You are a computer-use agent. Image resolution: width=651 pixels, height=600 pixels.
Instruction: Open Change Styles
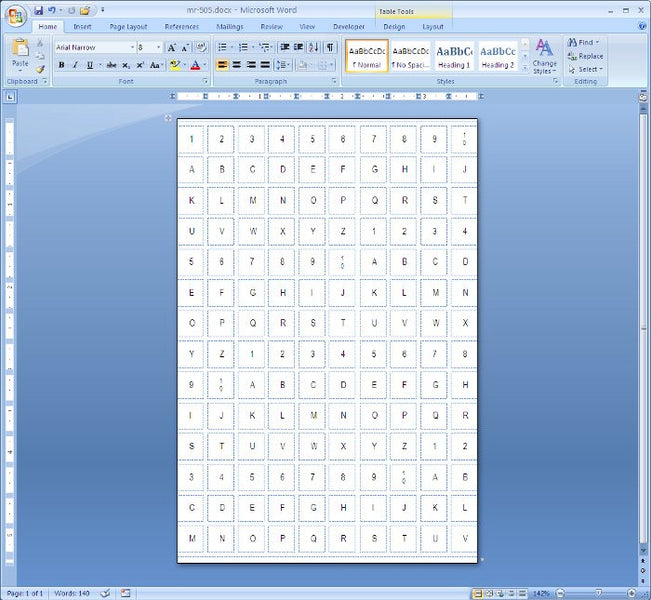click(544, 56)
